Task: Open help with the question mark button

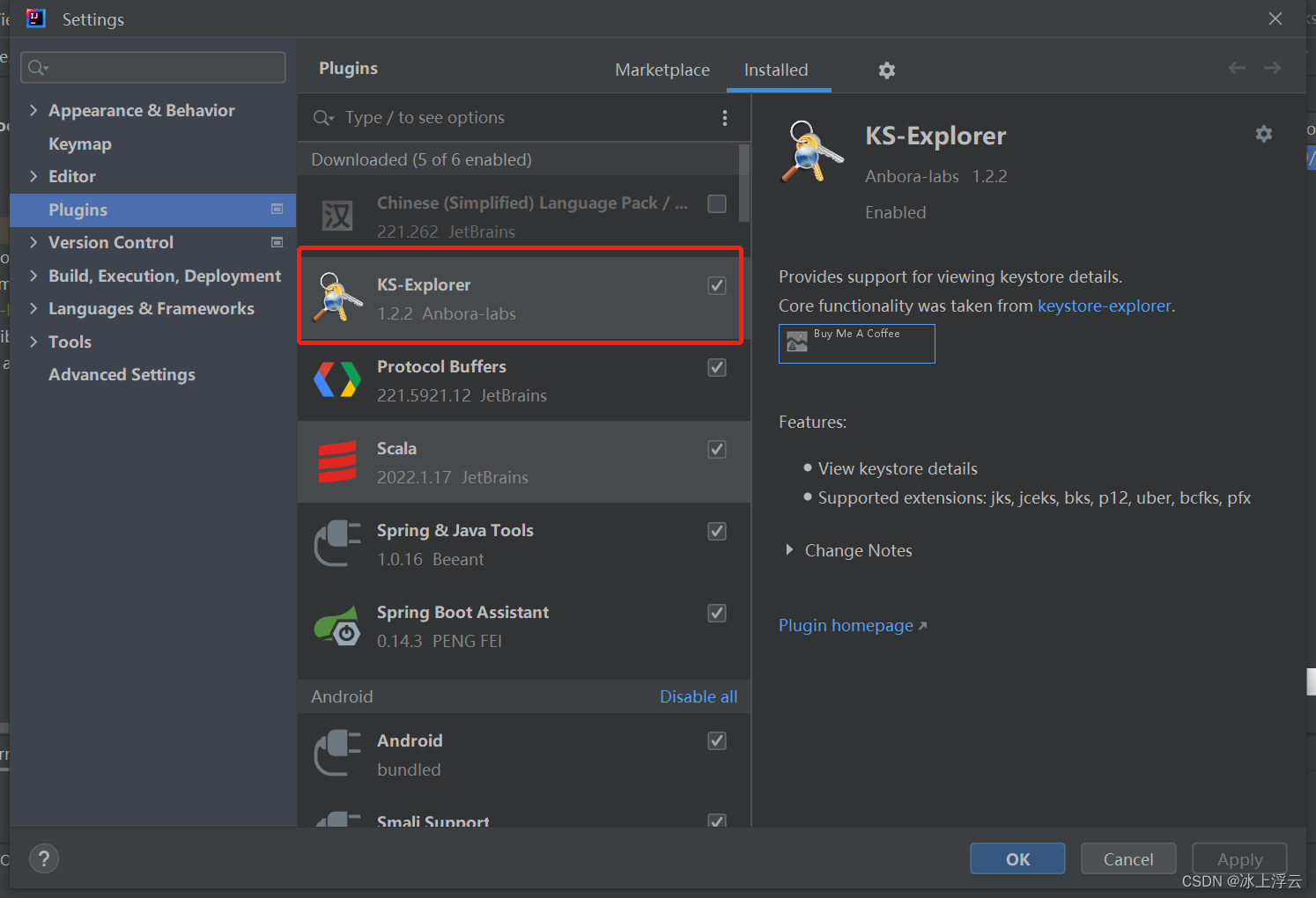Action: (x=44, y=858)
